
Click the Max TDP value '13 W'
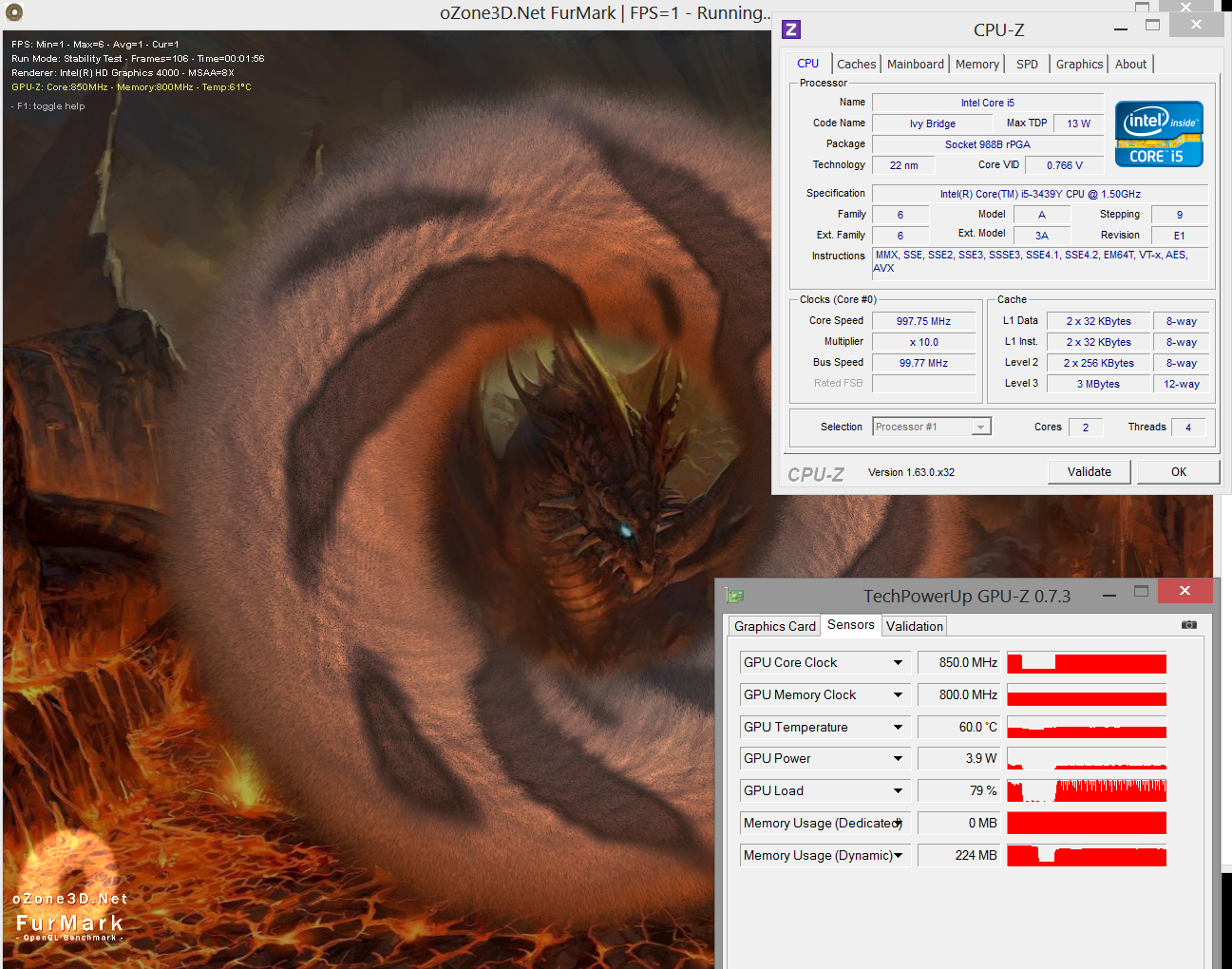[1078, 123]
